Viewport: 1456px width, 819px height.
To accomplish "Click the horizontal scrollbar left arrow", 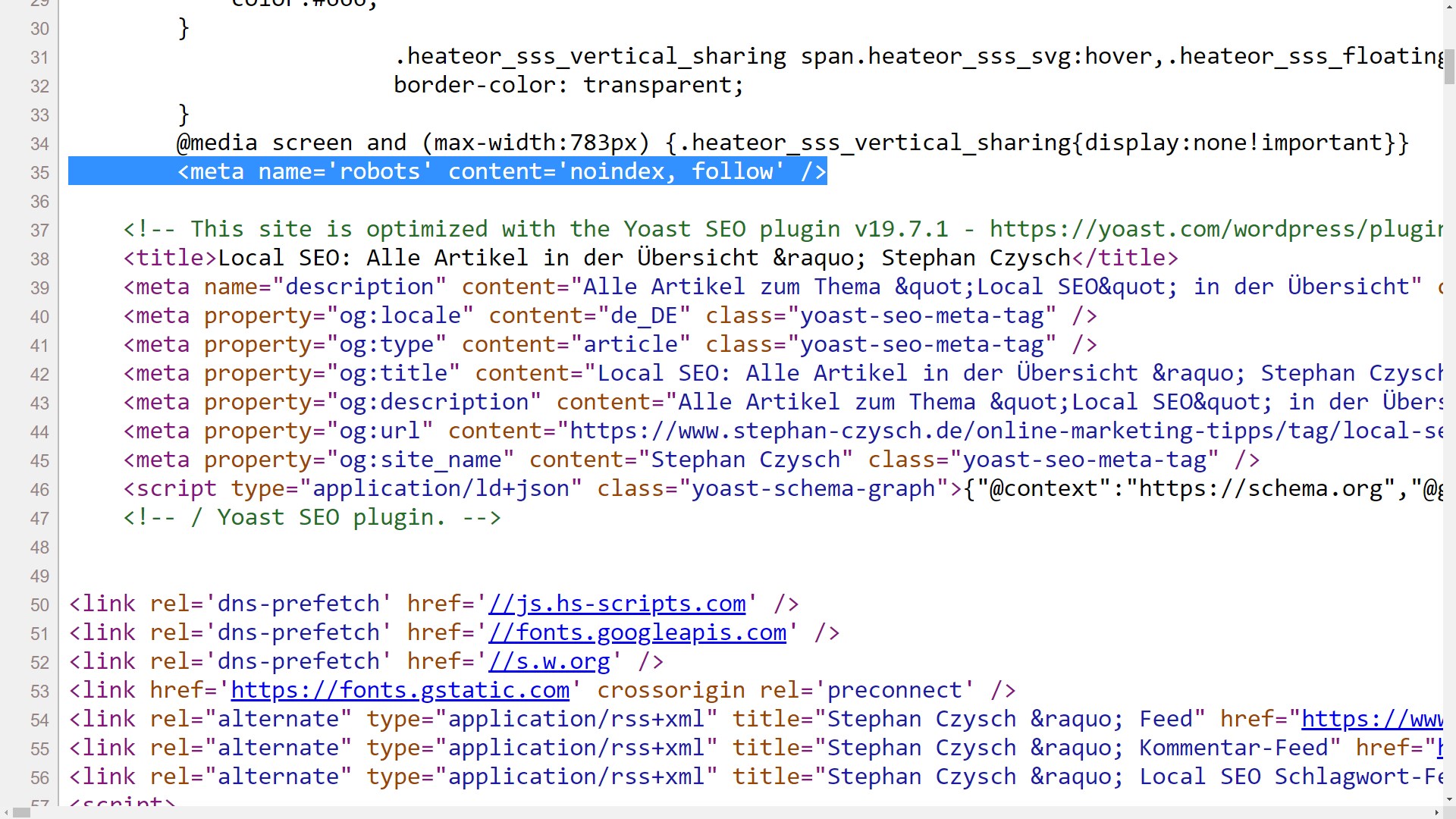I will (6, 812).
